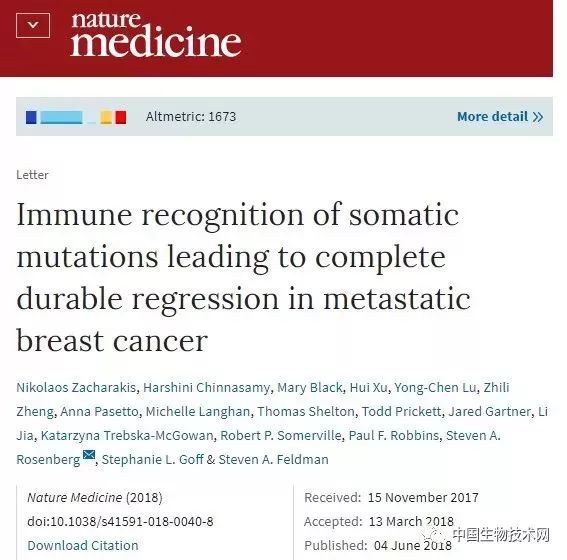Click the red Altmetric color block
567x560 pixels.
click(x=121, y=117)
